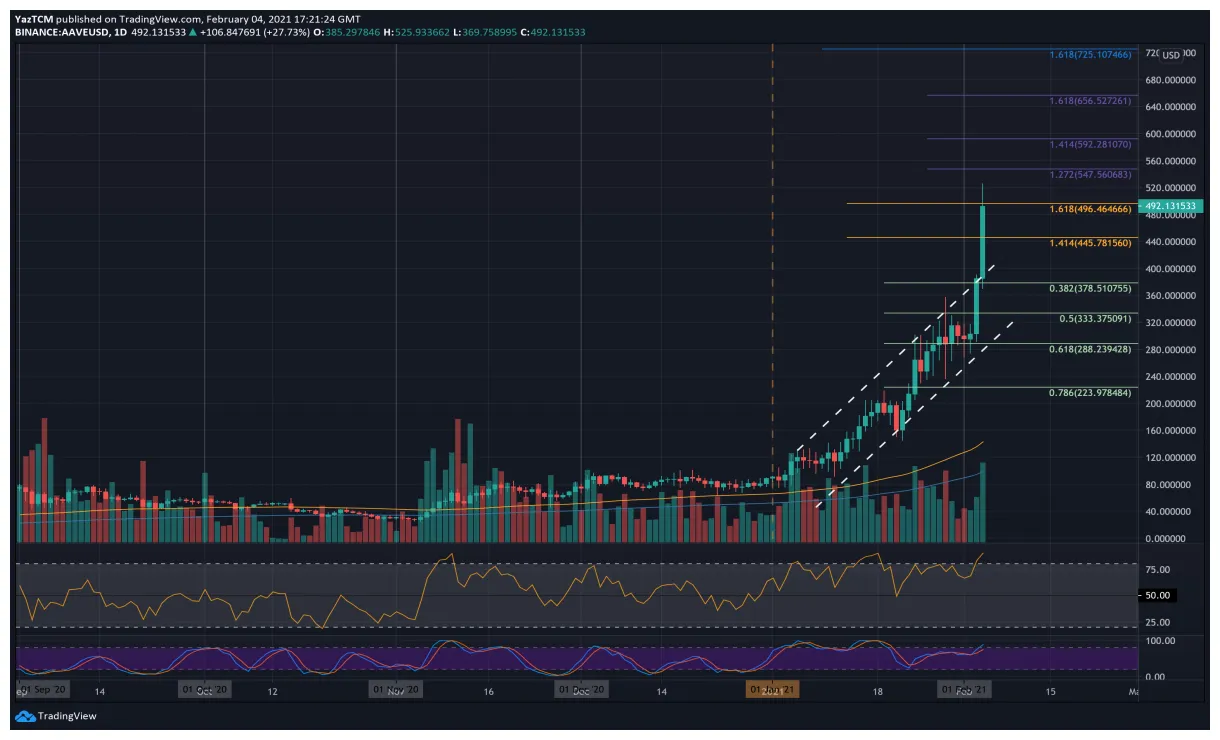1220x740 pixels.
Task: Click the 01 Feb '21 date marker
Action: [x=963, y=690]
